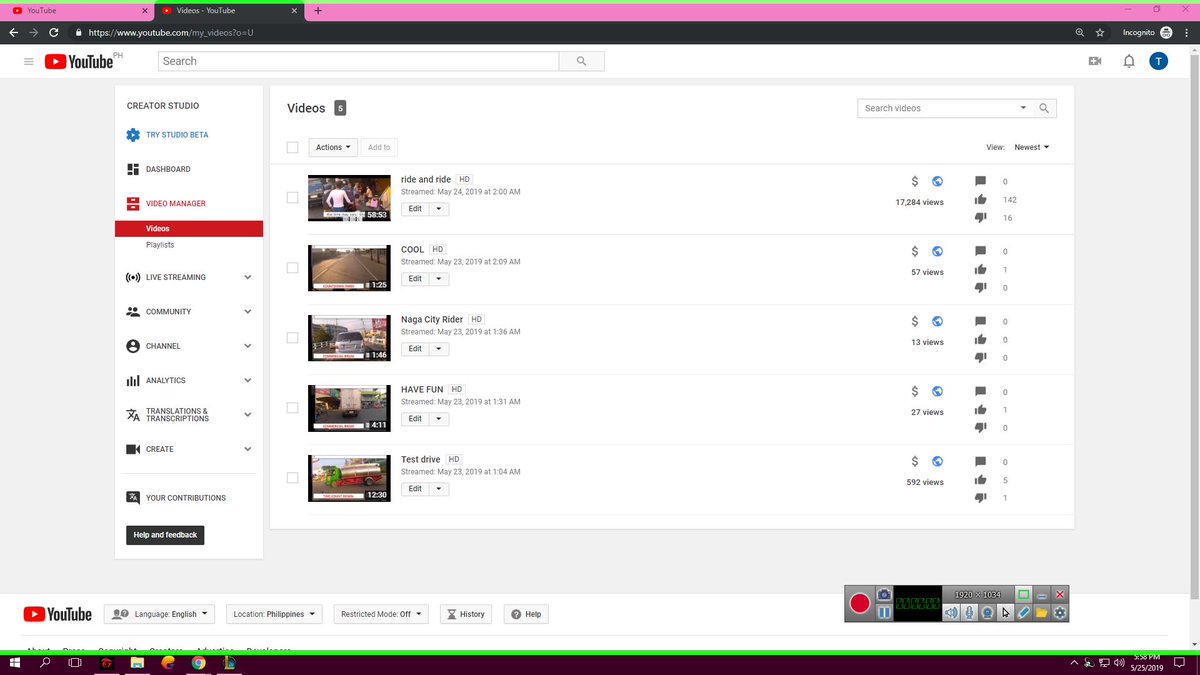The height and width of the screenshot is (675, 1200).
Task: Tick checkbox for ride and ride video
Action: click(x=292, y=197)
